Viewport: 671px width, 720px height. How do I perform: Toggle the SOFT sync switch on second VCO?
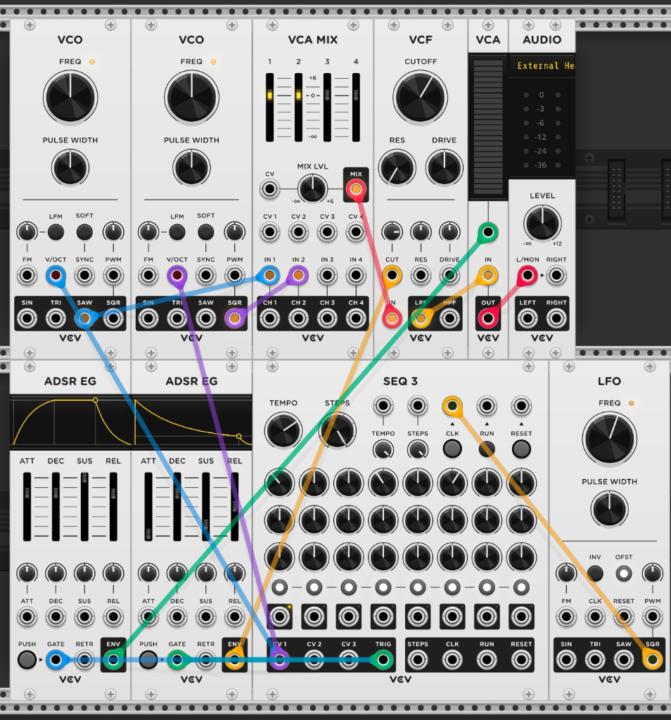pos(205,232)
